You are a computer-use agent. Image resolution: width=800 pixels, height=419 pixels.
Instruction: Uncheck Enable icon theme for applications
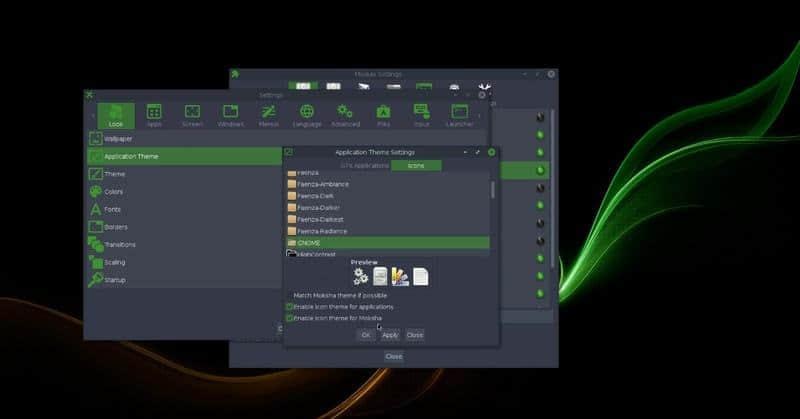[290, 307]
